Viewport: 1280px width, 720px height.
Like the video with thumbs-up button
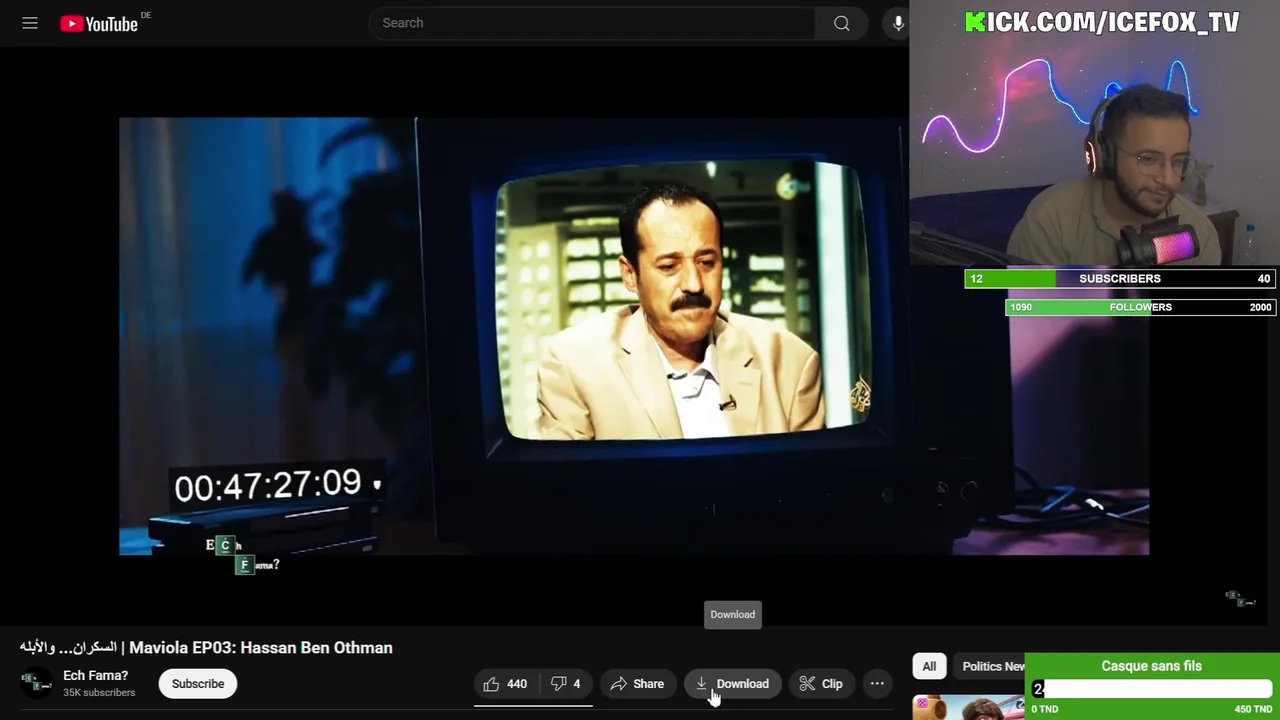[505, 684]
